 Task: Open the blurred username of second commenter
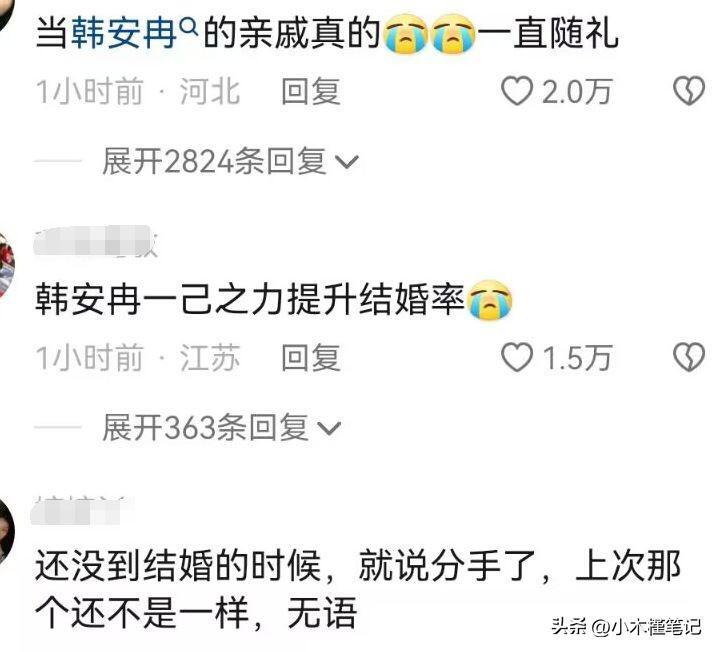coord(96,240)
